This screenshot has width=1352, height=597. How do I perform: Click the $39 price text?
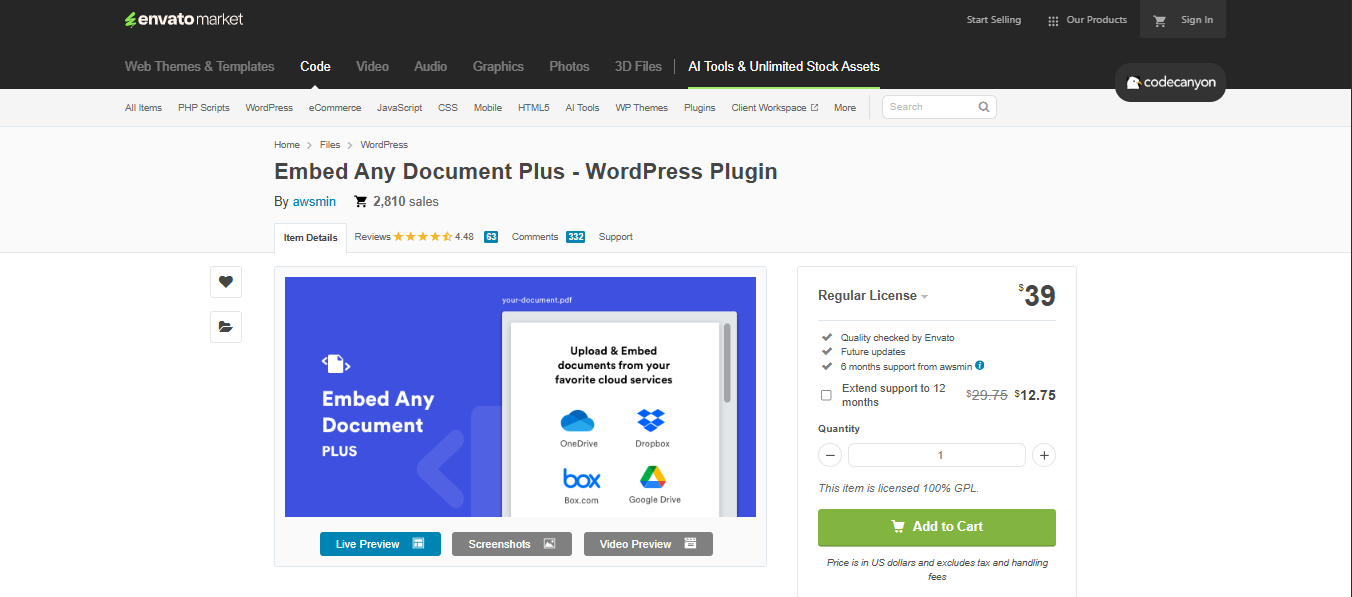tap(1037, 296)
